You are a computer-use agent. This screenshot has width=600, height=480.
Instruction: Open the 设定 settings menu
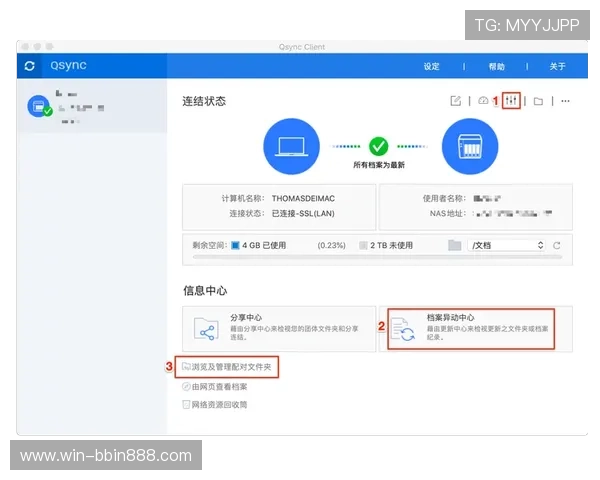(x=431, y=67)
